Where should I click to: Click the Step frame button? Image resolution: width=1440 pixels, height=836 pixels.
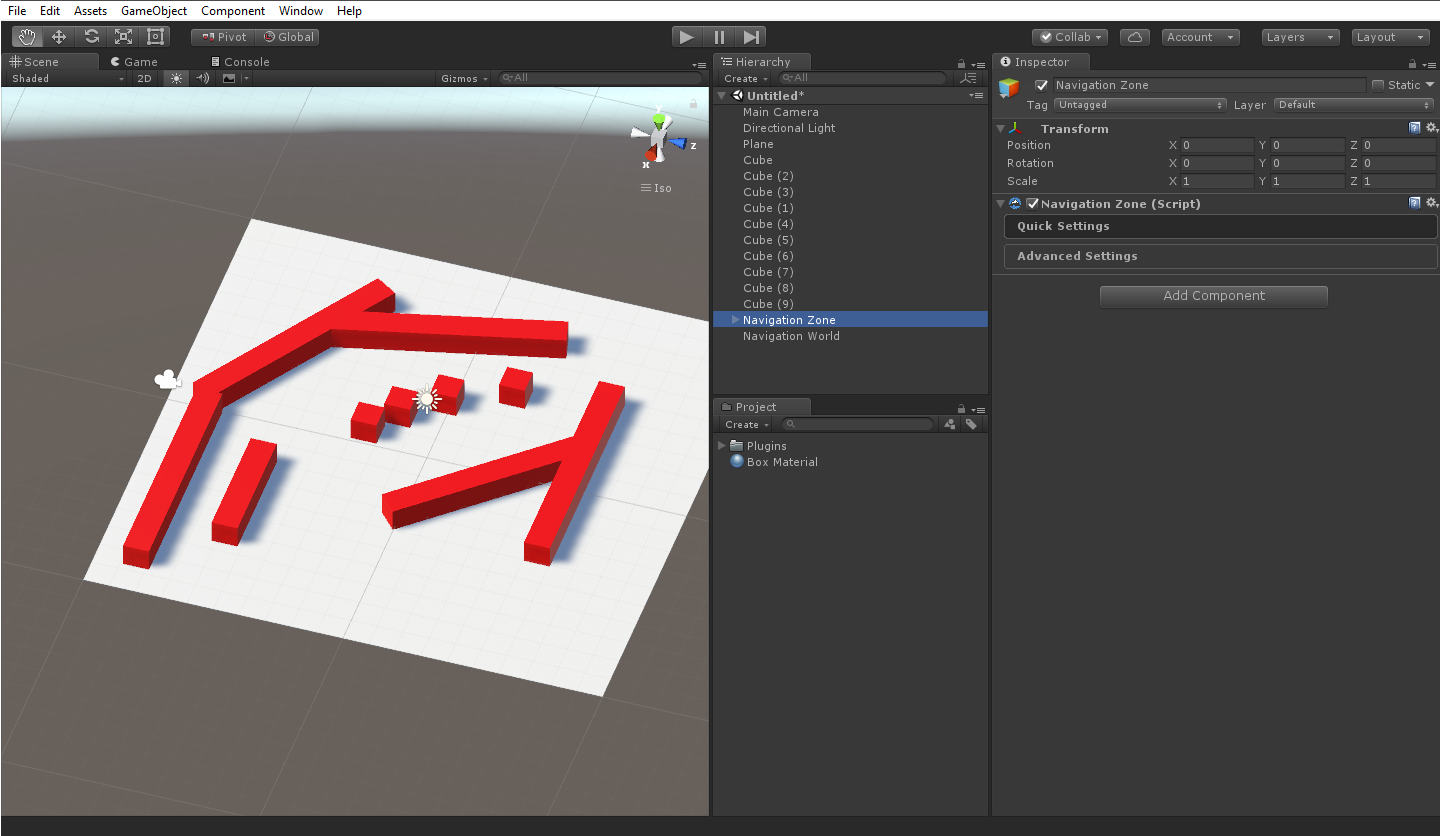(751, 37)
